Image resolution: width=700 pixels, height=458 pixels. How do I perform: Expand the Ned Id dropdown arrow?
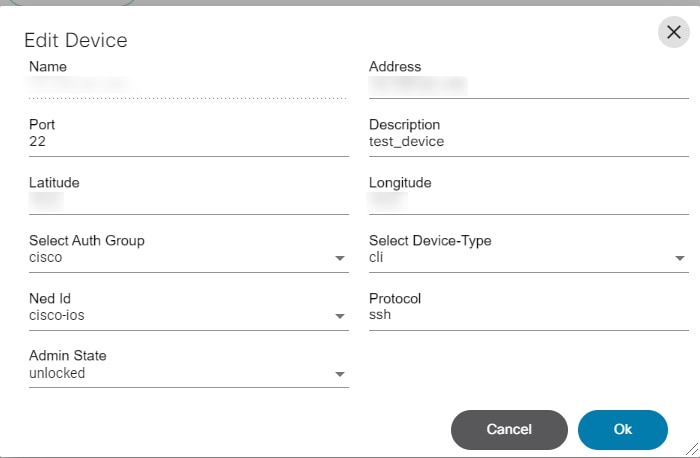[x=340, y=317]
